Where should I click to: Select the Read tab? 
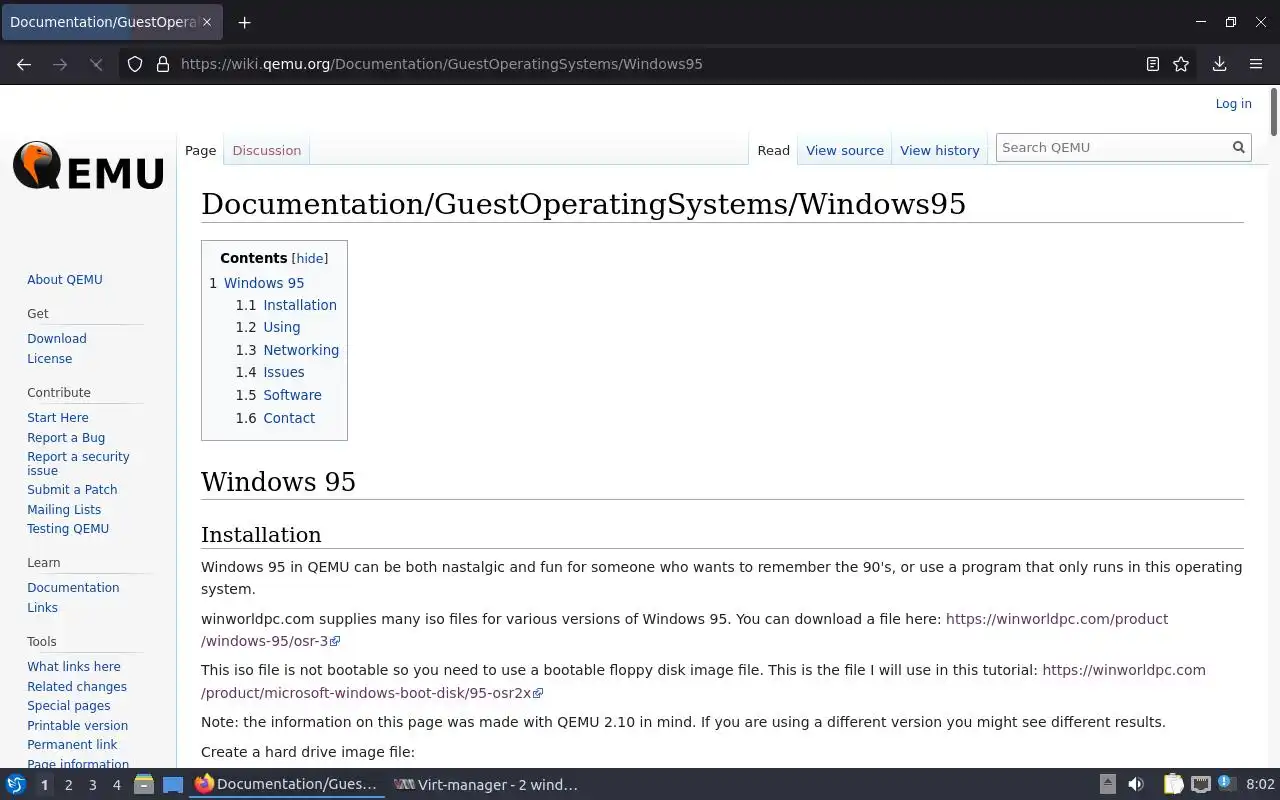(x=773, y=150)
